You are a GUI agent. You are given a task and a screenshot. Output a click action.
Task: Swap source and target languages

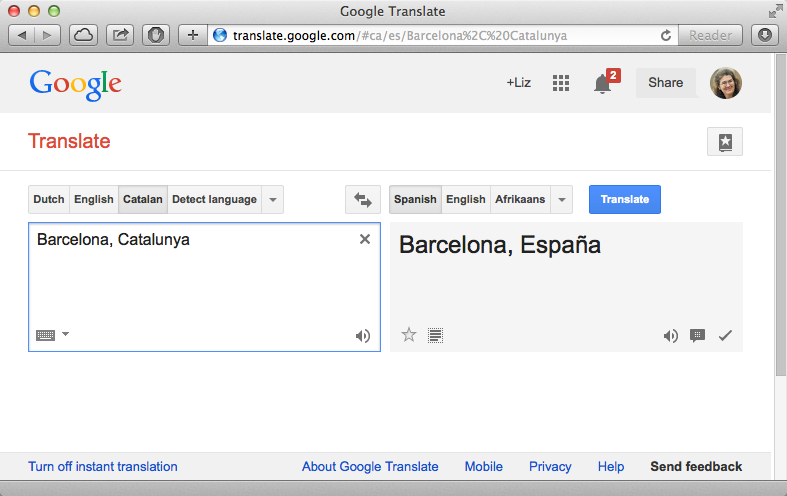(362, 199)
